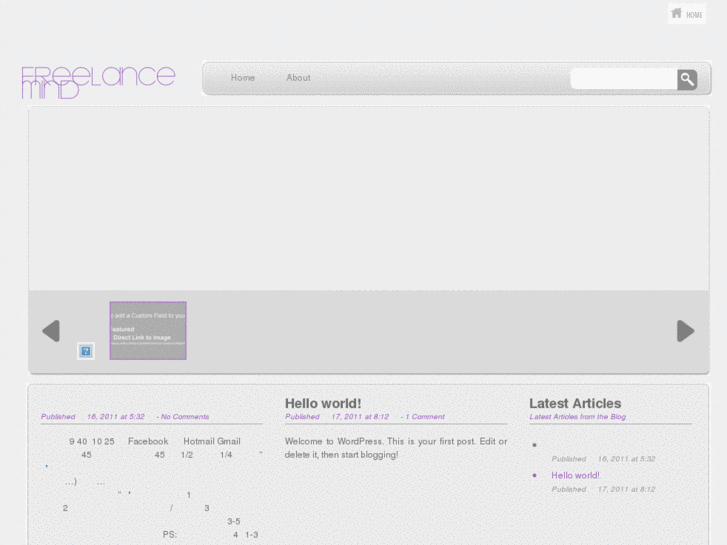This screenshot has width=727, height=545.
Task: Open the Hello world! post title
Action: tap(323, 404)
